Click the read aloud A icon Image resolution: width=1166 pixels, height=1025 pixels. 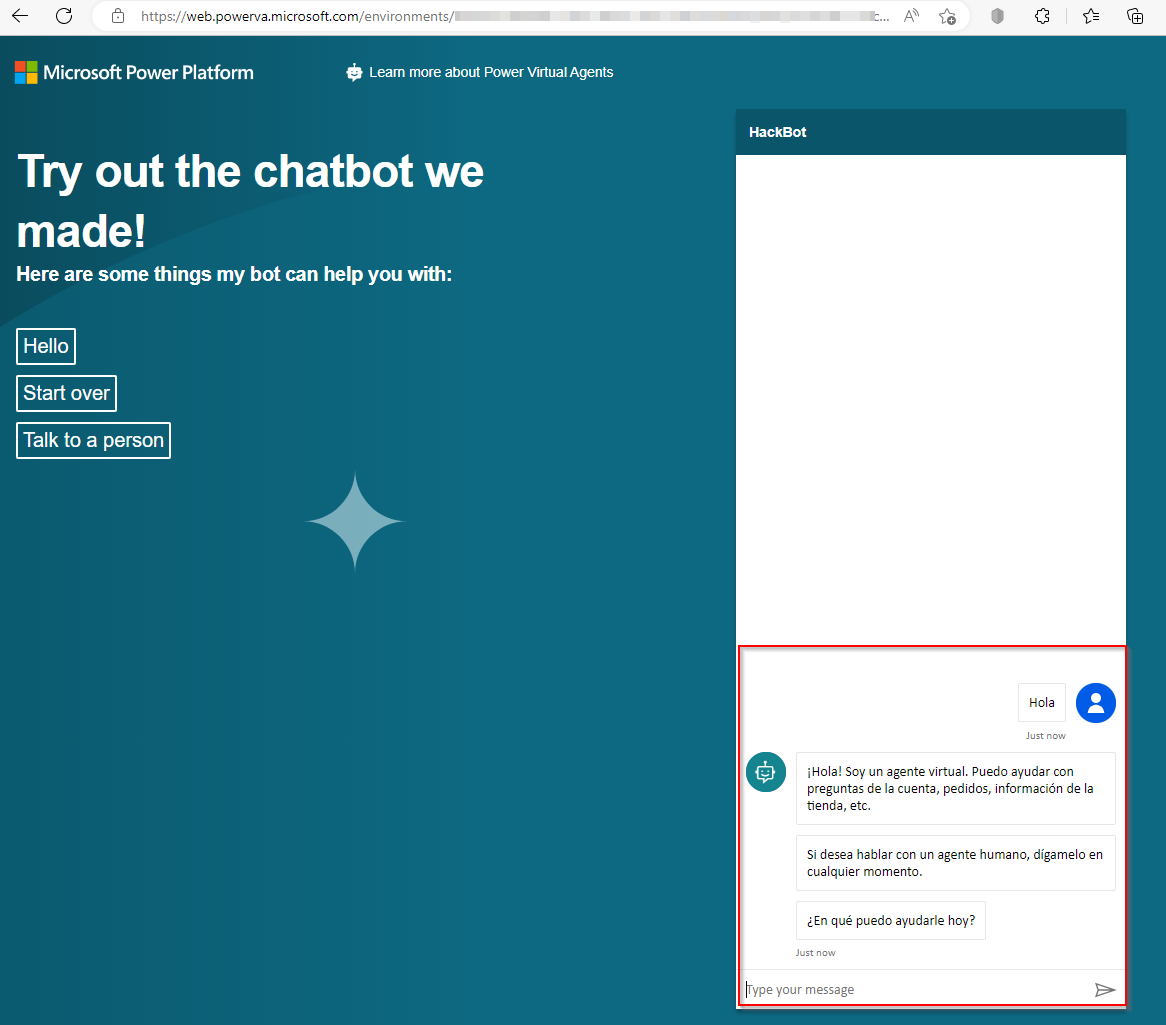pos(910,16)
